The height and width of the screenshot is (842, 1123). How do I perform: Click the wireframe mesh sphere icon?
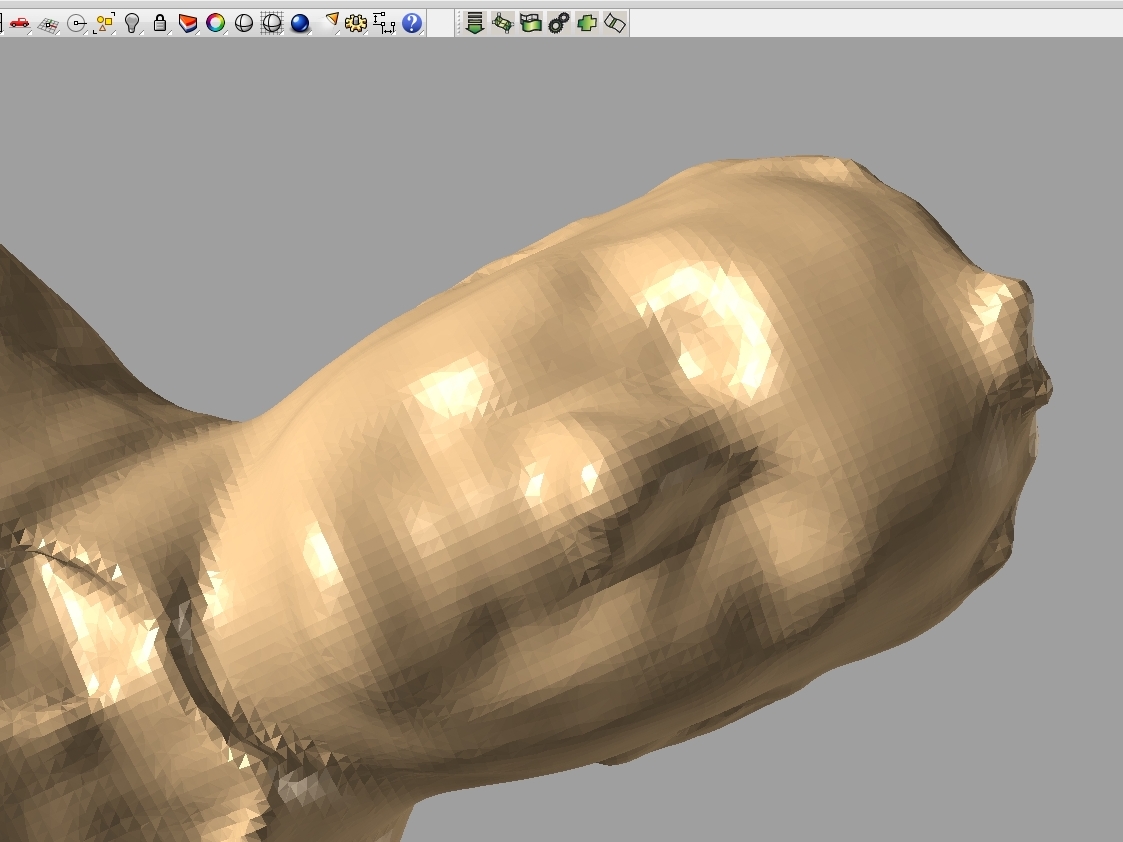271,23
